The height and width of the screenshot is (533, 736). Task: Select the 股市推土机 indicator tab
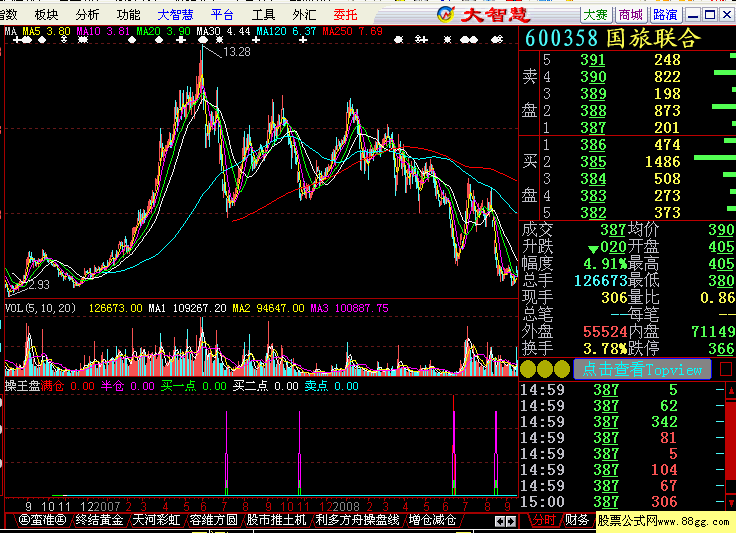(276, 520)
